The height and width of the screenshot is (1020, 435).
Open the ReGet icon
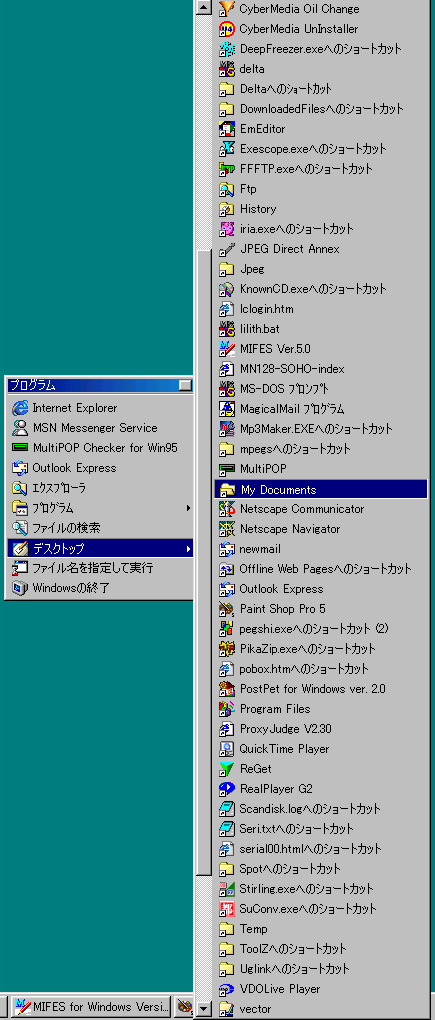click(x=226, y=769)
